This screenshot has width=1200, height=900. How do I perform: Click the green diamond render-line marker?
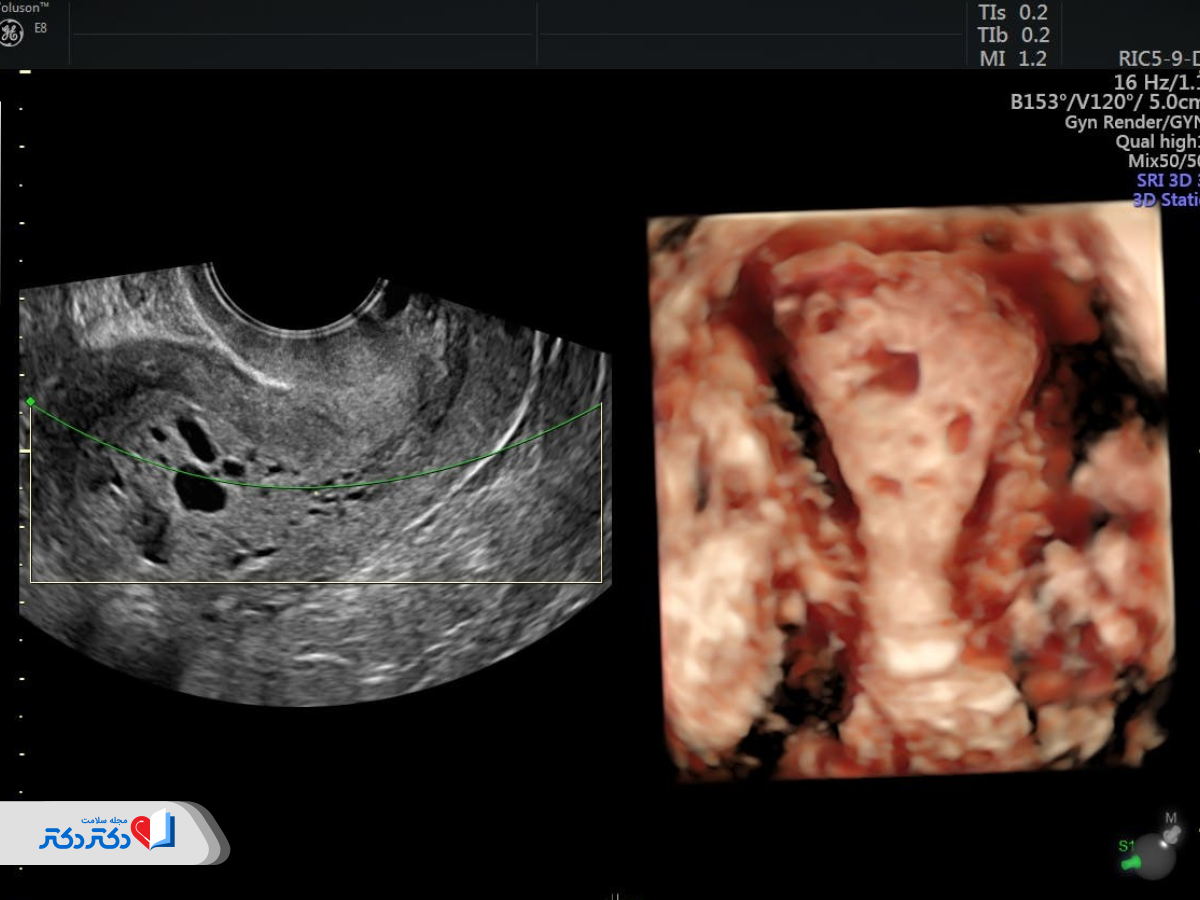click(x=31, y=401)
